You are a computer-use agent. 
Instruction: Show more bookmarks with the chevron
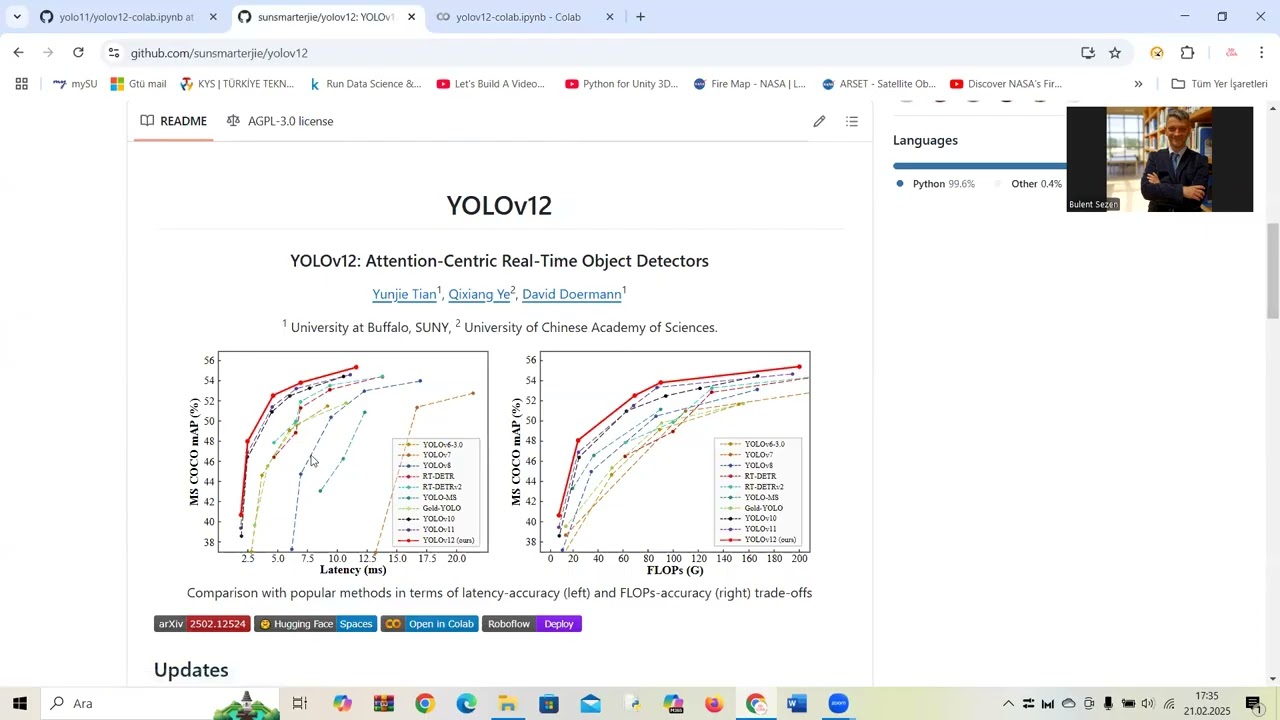coord(1138,84)
